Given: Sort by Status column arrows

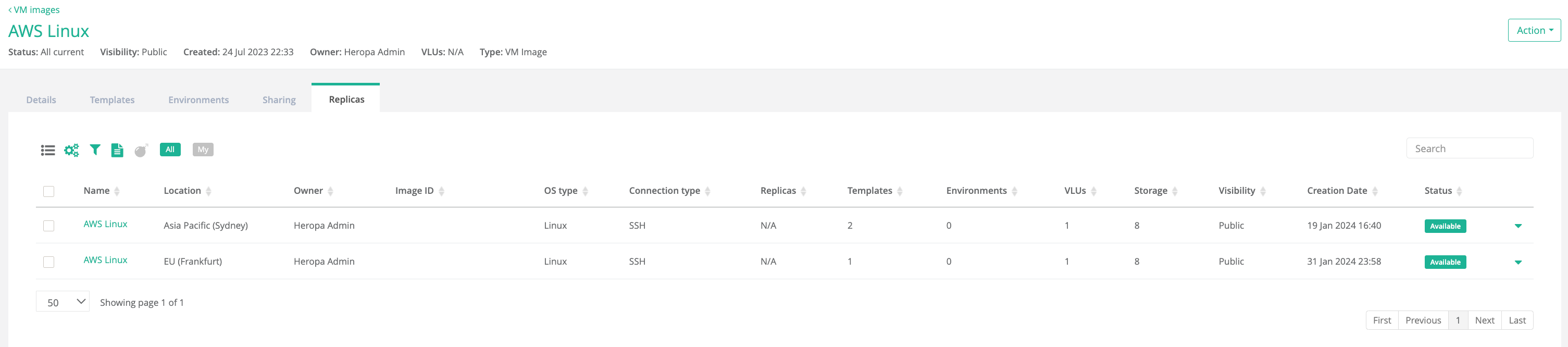Looking at the screenshot, I should tap(1459, 191).
